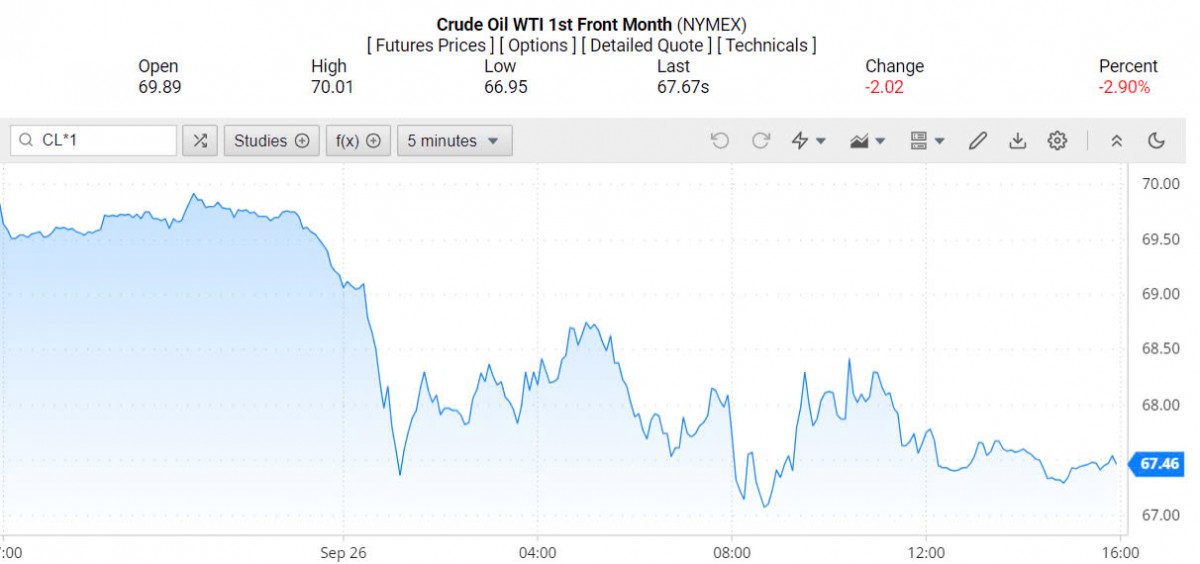Open the Futures Prices link
Viewport: 1200px width, 564px height.
[430, 45]
